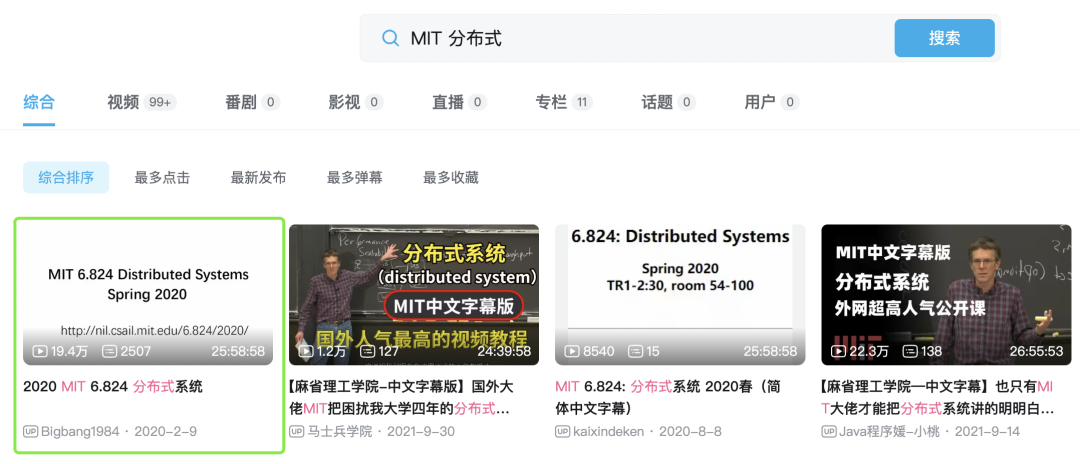
Task: Open the 专栏 tab with 11 results
Action: (564, 103)
